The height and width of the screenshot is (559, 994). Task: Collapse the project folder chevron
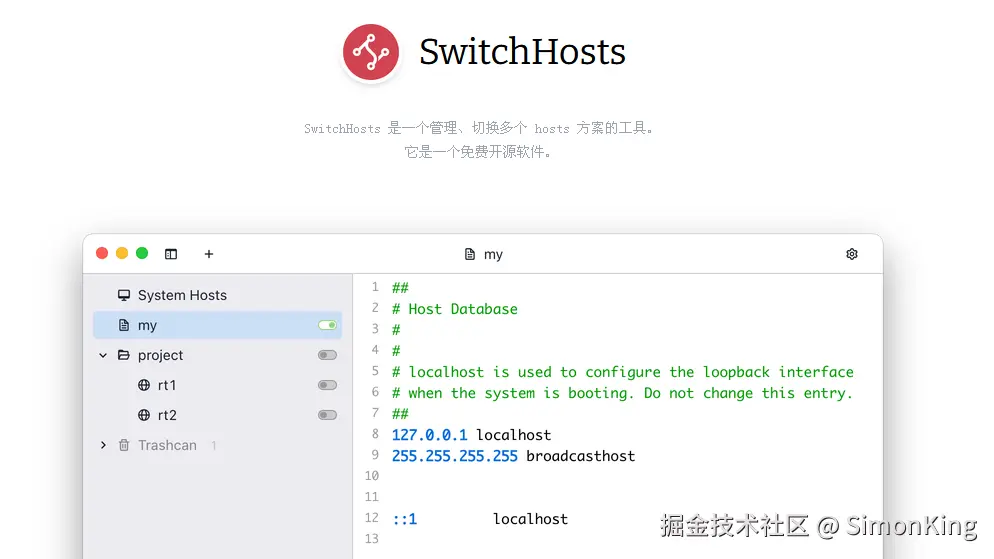103,356
